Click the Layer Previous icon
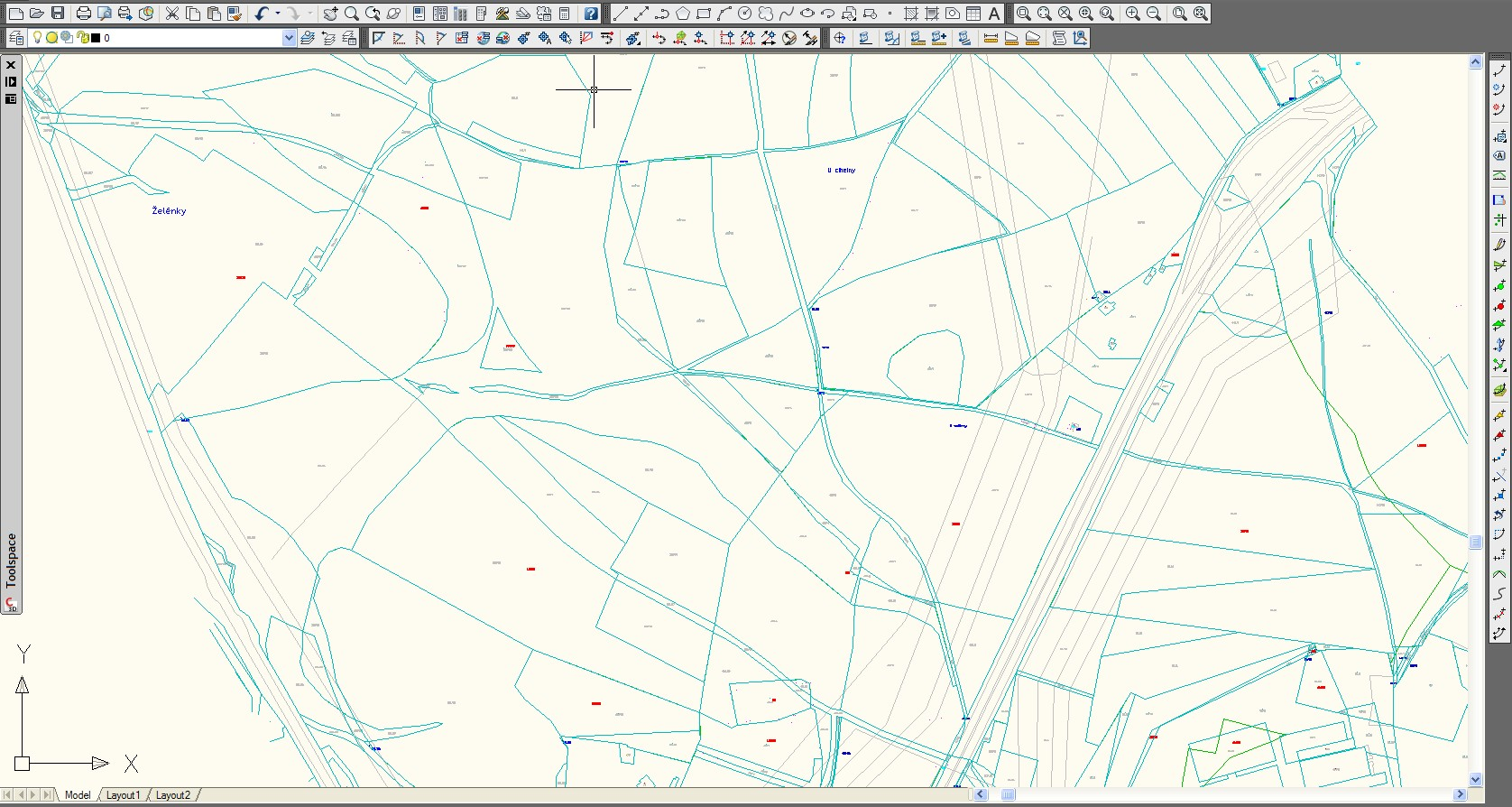1512x807 pixels. 328,38
